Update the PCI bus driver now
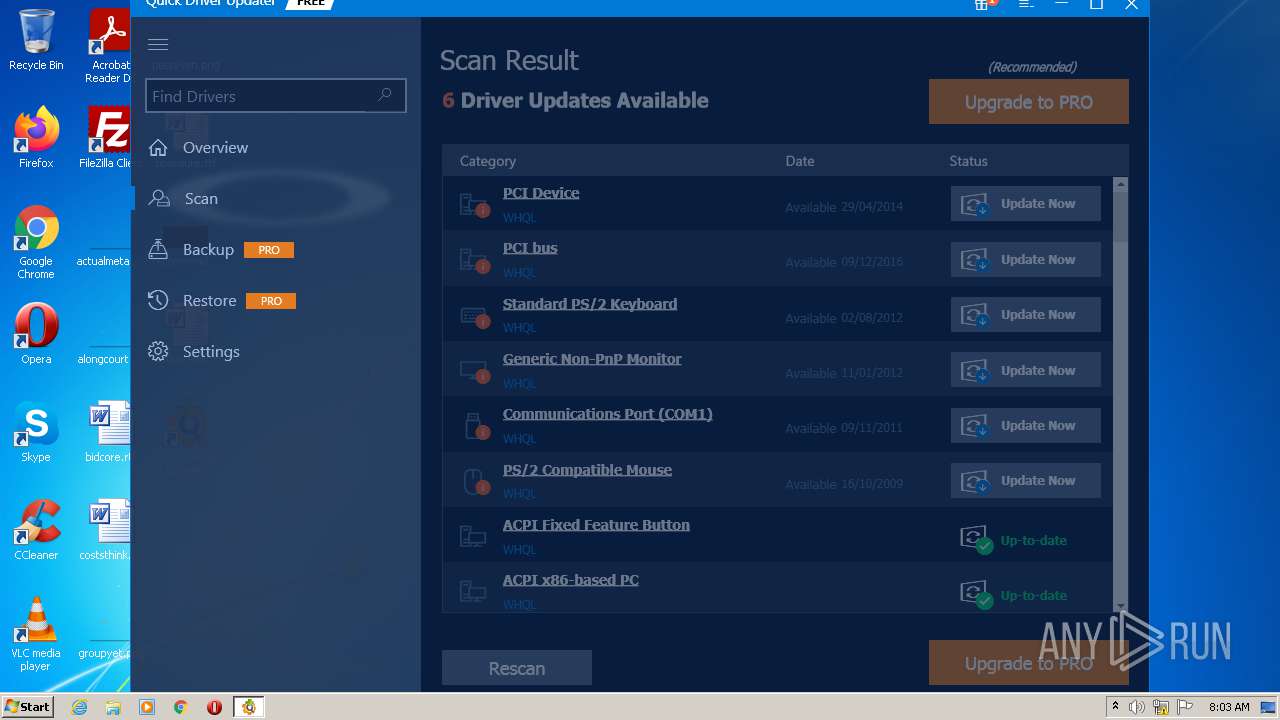 click(1026, 259)
